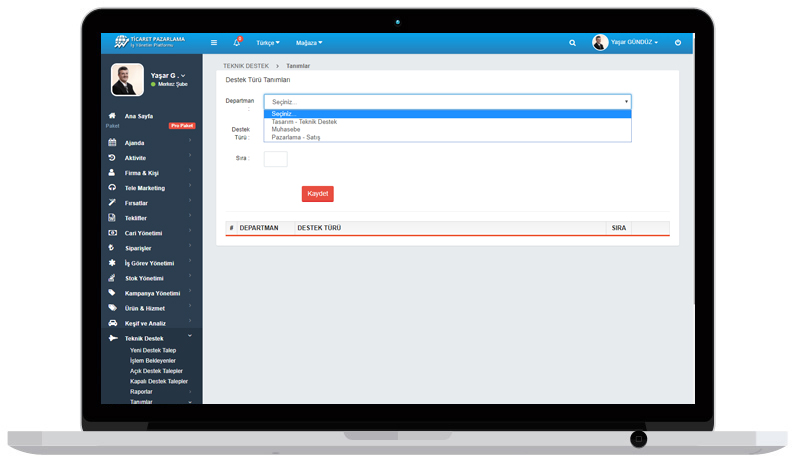Screen dimensions: 800x463
Task: Click the hamburger menu toggle icon
Action: [214, 43]
